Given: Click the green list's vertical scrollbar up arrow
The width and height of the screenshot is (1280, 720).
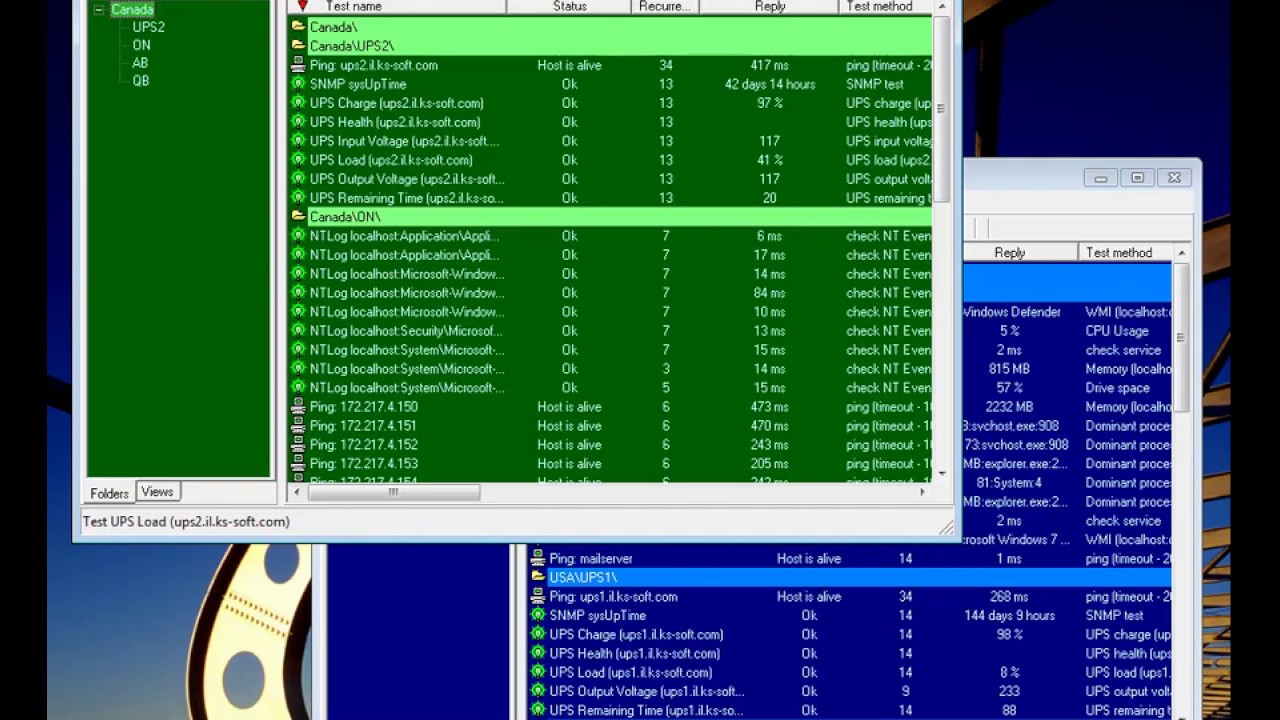Looking at the screenshot, I should coord(942,8).
